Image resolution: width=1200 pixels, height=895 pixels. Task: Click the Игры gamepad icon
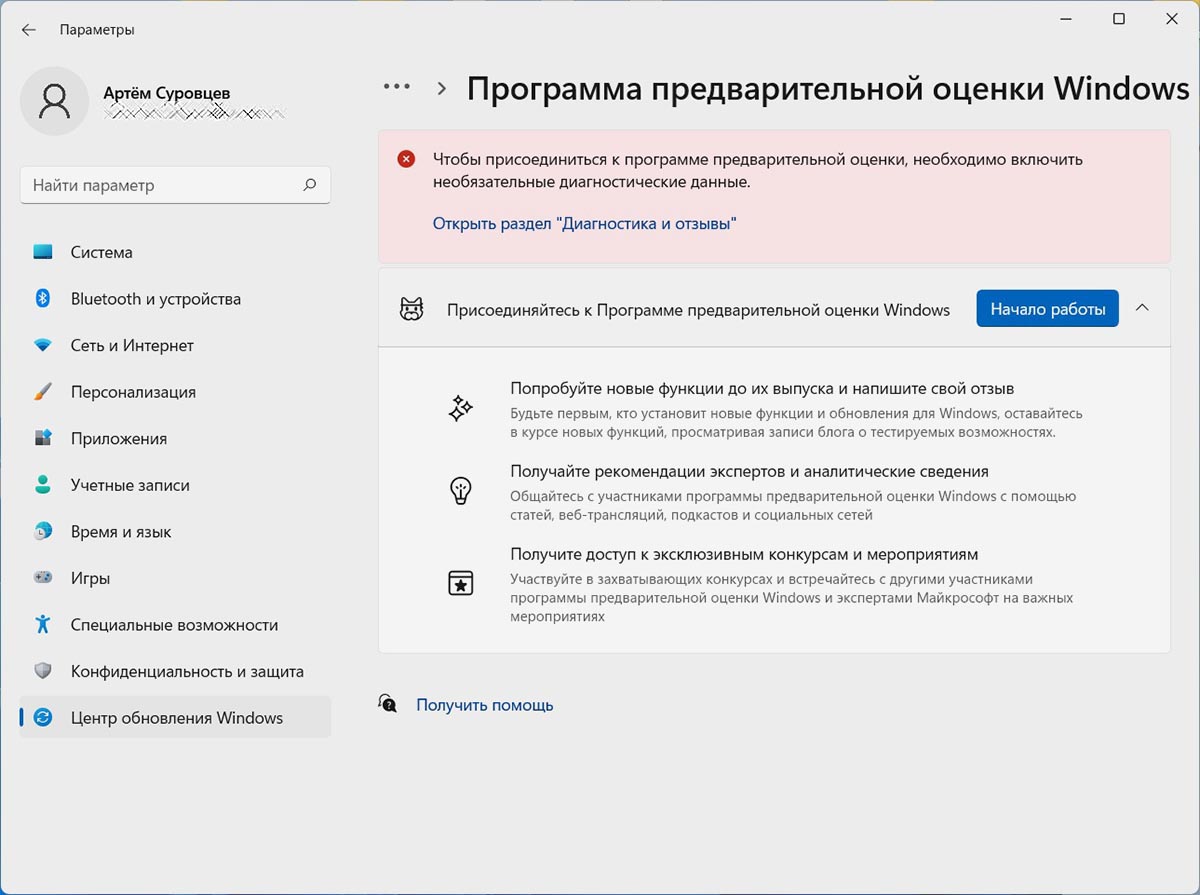43,578
